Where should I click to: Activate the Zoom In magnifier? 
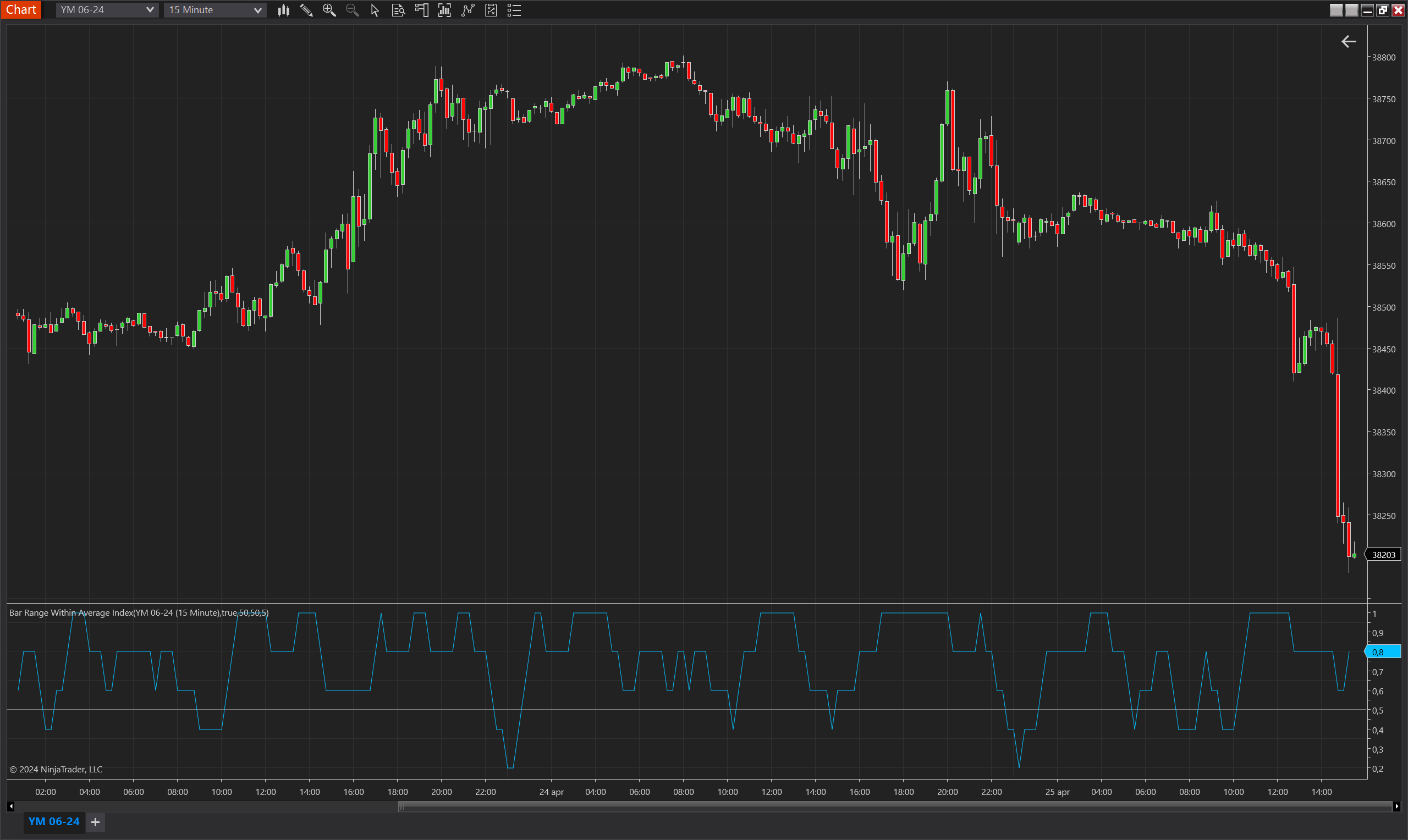329,10
